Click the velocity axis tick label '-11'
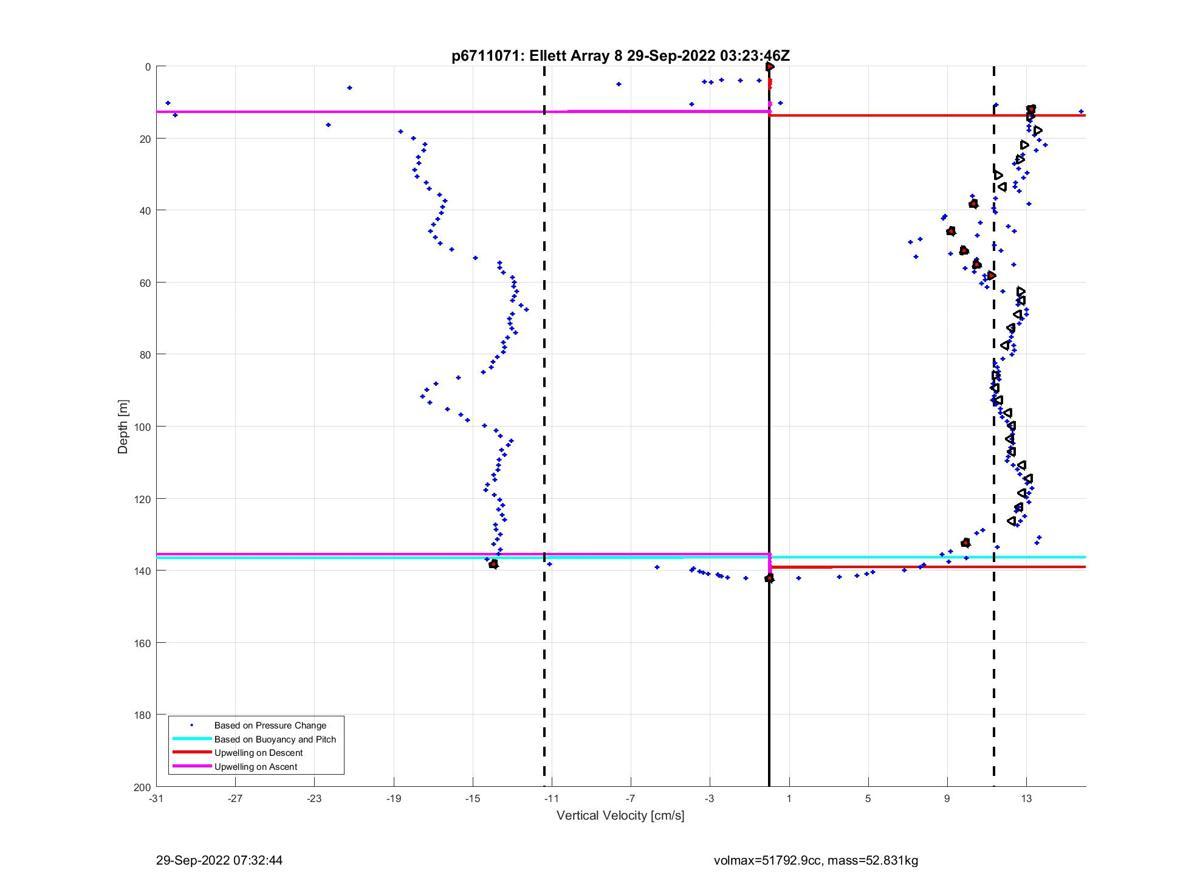Viewport: 1200px width, 885px height. pos(551,798)
